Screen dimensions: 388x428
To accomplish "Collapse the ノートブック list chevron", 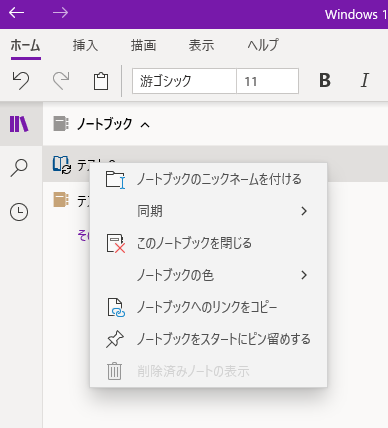I will point(145,125).
